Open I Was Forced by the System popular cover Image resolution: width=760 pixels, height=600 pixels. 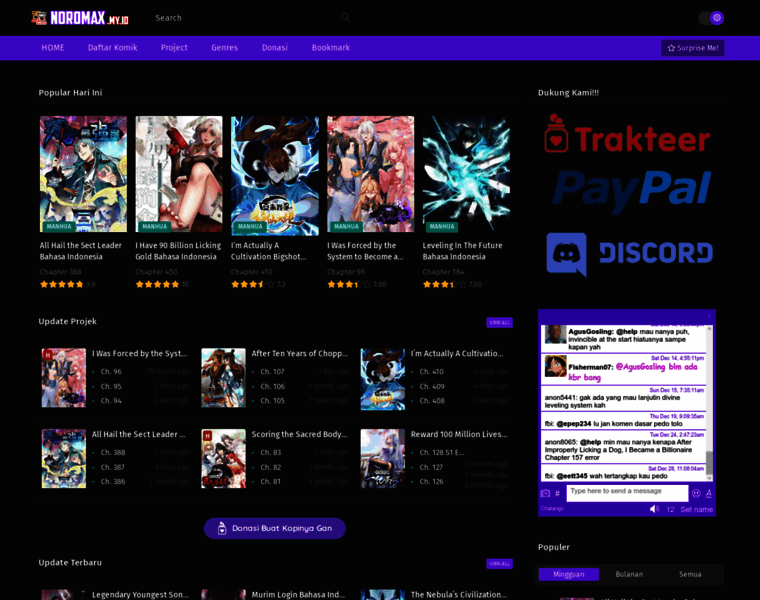(370, 174)
